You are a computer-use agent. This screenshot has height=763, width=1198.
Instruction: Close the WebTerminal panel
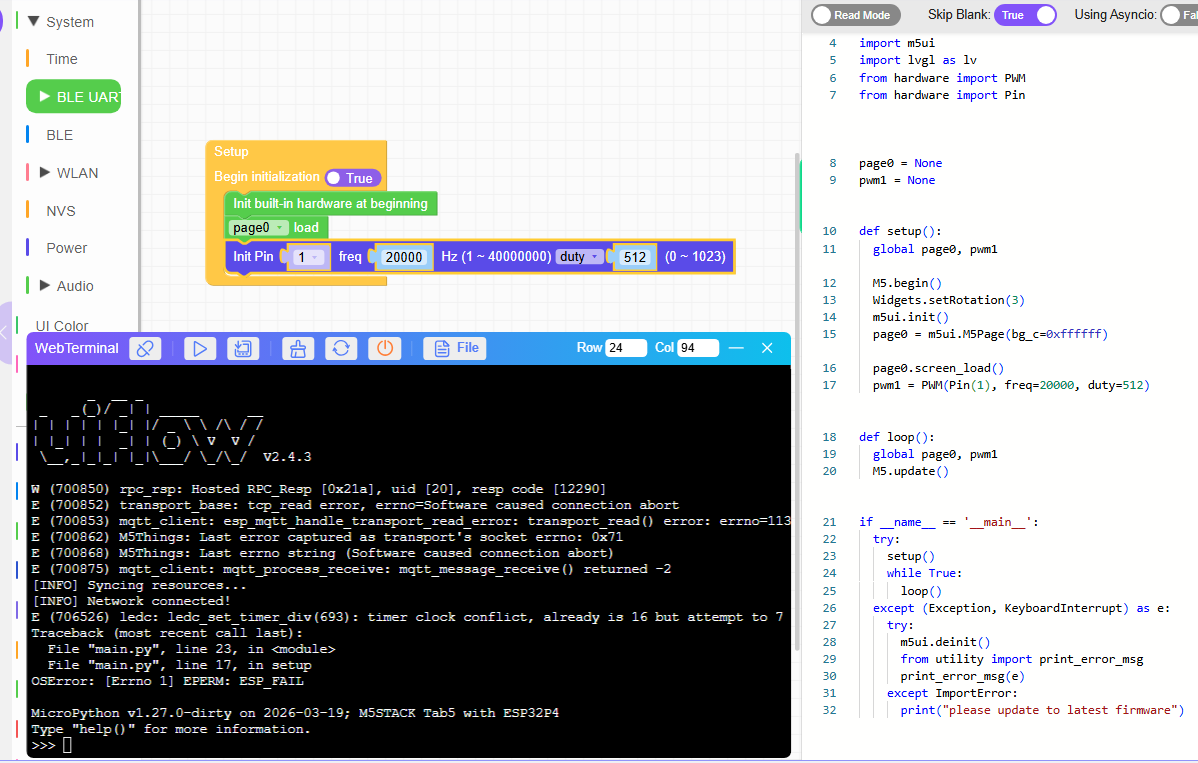(x=767, y=348)
